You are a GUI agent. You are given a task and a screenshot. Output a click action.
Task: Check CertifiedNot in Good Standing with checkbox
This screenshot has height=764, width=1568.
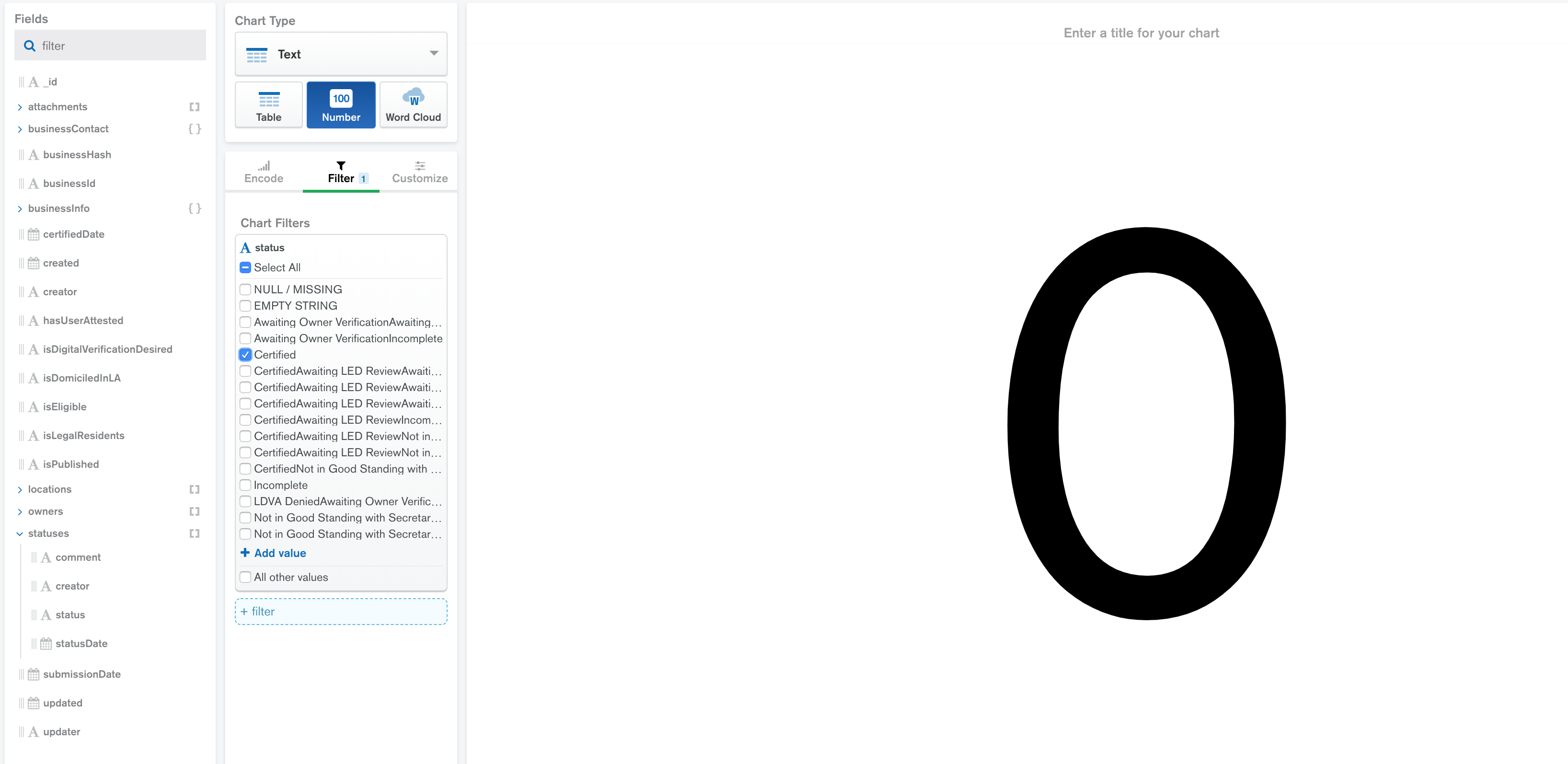245,469
